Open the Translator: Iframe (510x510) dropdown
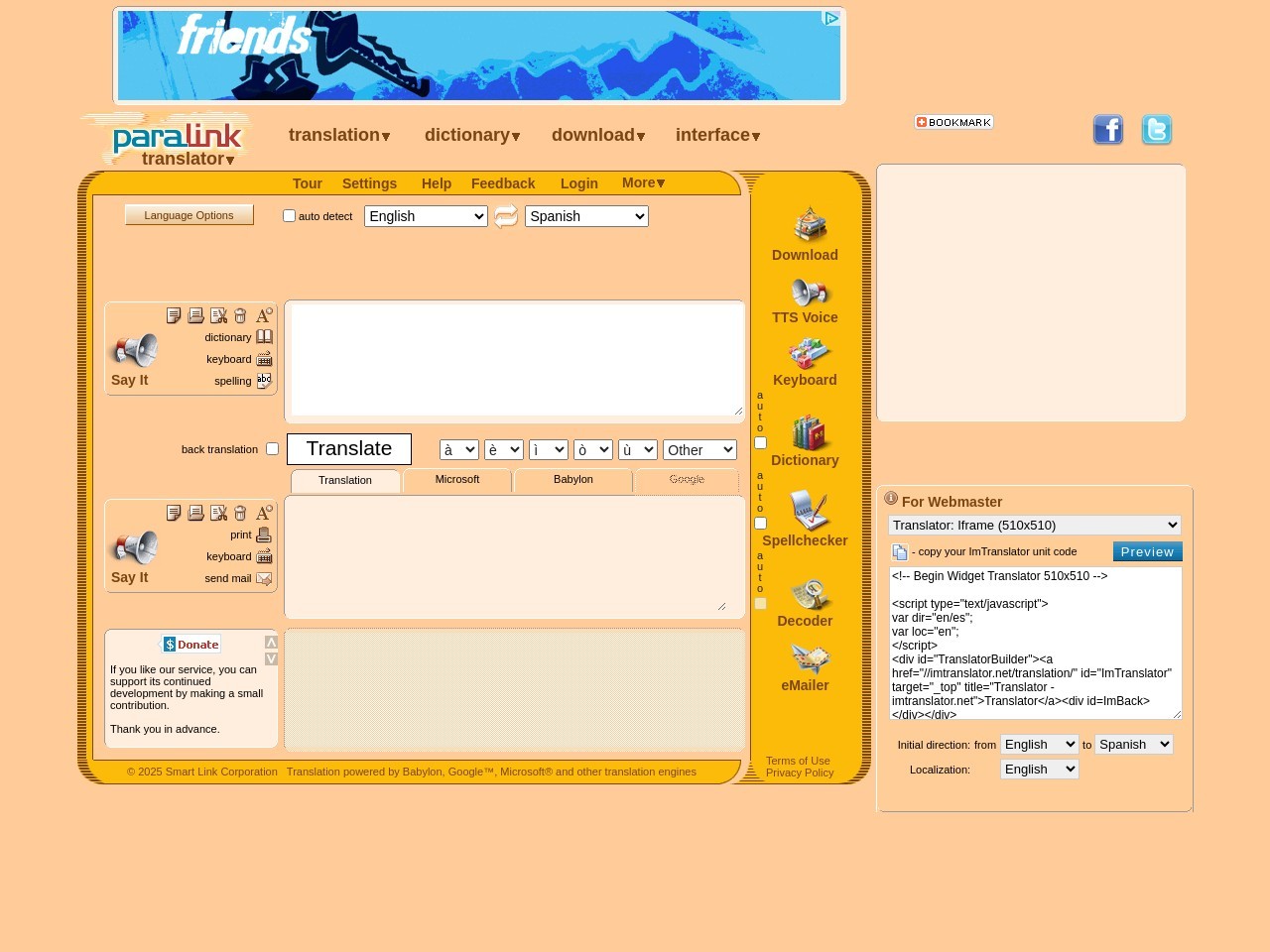The image size is (1270, 952). click(1035, 526)
